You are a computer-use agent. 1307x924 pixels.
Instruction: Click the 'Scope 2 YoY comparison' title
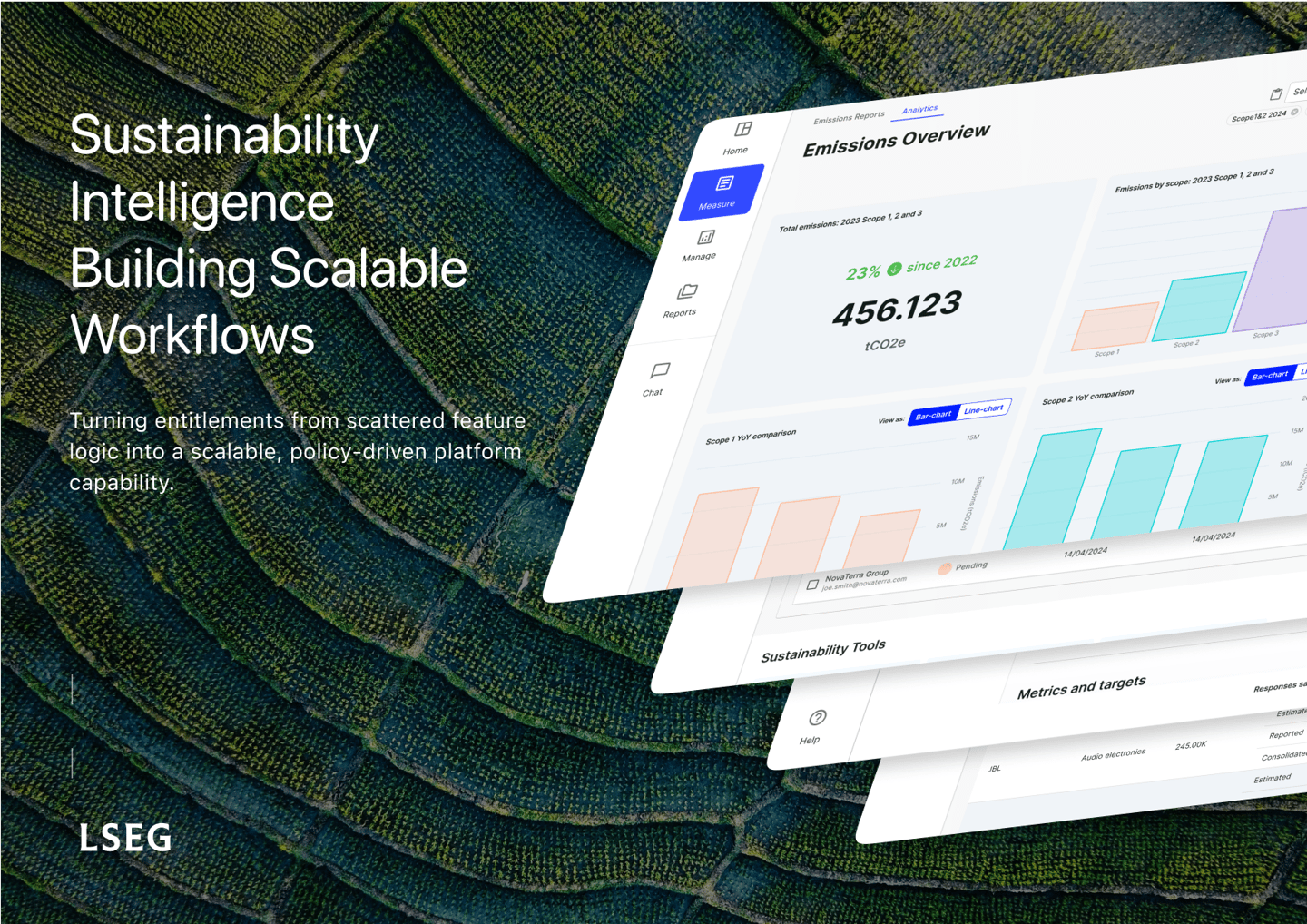[x=1087, y=397]
